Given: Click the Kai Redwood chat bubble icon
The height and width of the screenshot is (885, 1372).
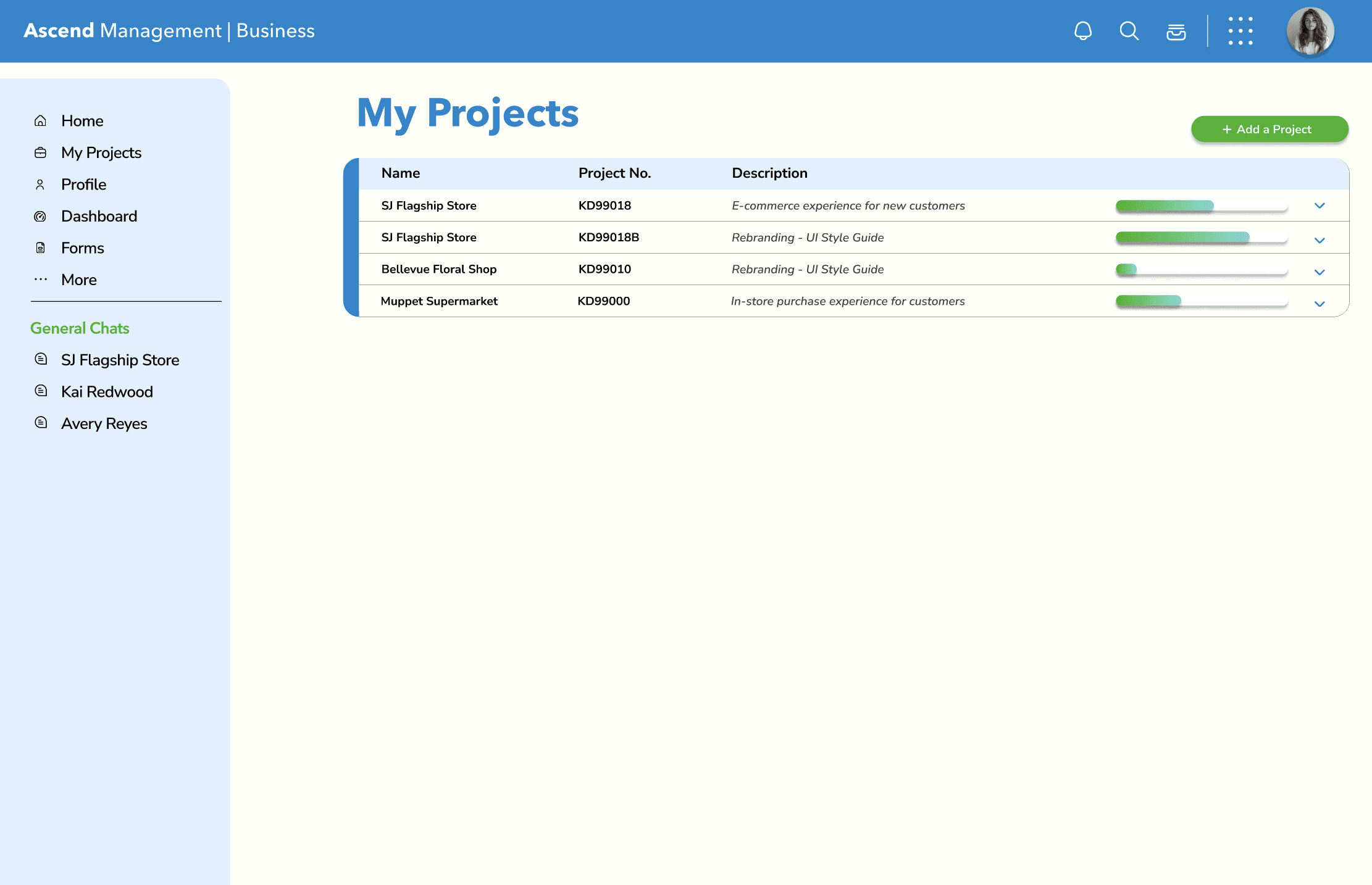Looking at the screenshot, I should 41,391.
